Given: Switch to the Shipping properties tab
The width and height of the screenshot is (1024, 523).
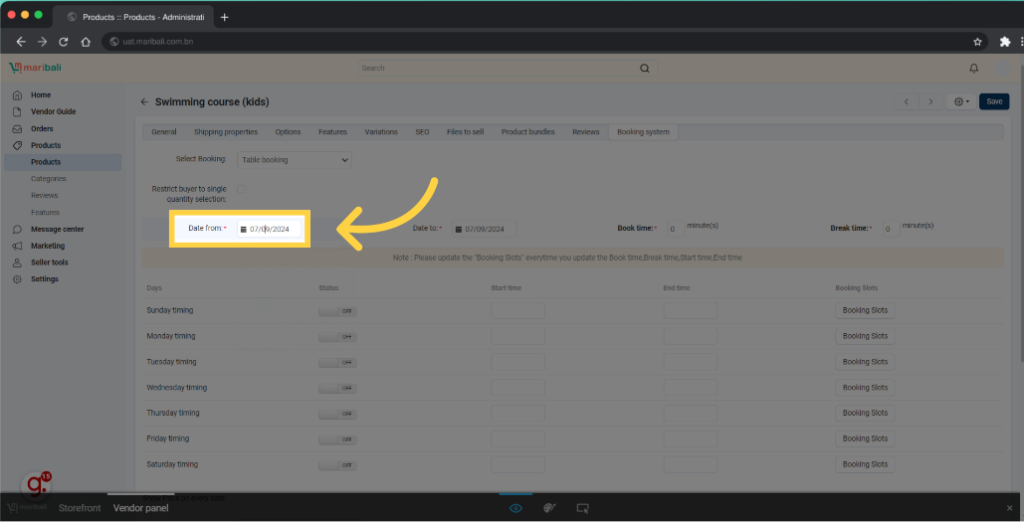Looking at the screenshot, I should (225, 132).
